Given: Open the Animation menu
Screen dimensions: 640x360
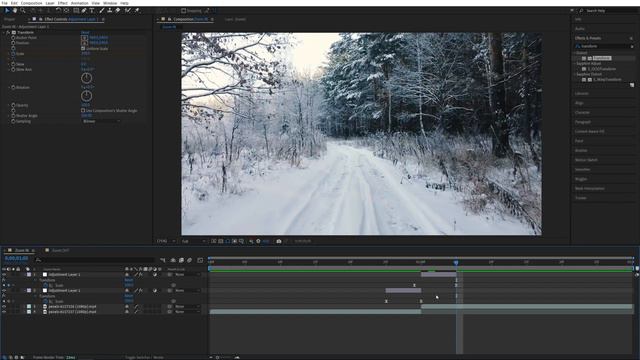Looking at the screenshot, I should point(80,3).
